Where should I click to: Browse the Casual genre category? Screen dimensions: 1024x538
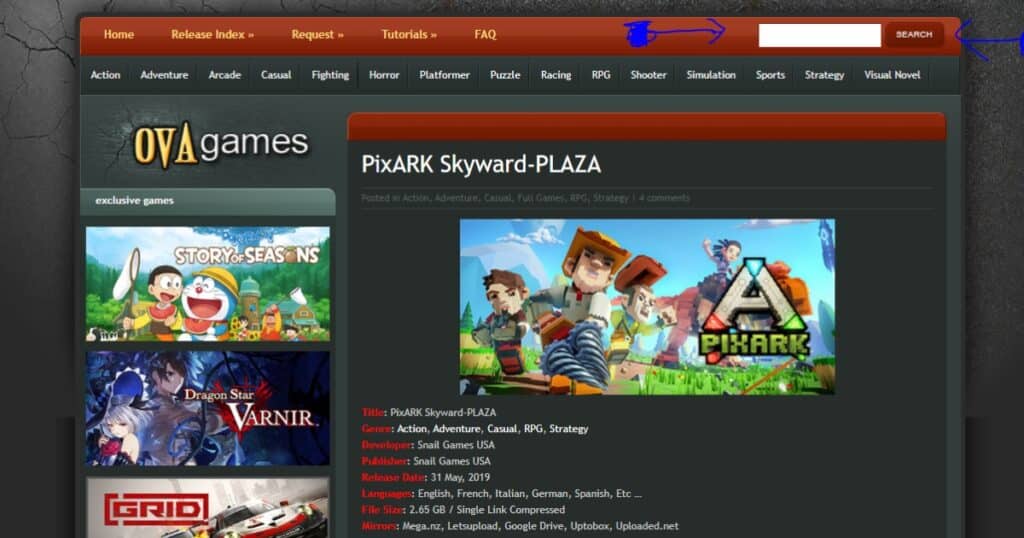(276, 75)
